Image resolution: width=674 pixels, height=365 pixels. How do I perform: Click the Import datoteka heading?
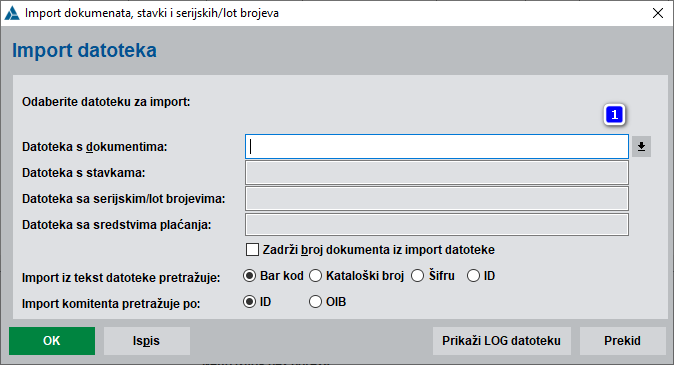click(x=84, y=50)
